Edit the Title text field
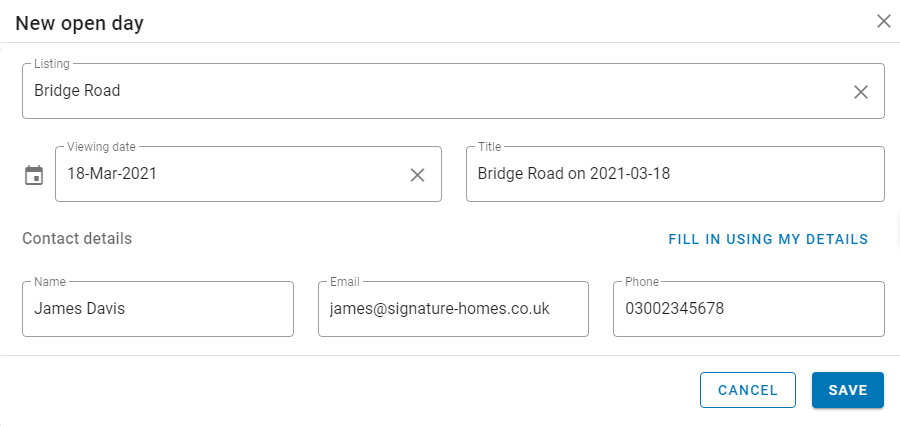This screenshot has width=900, height=426. coord(675,174)
